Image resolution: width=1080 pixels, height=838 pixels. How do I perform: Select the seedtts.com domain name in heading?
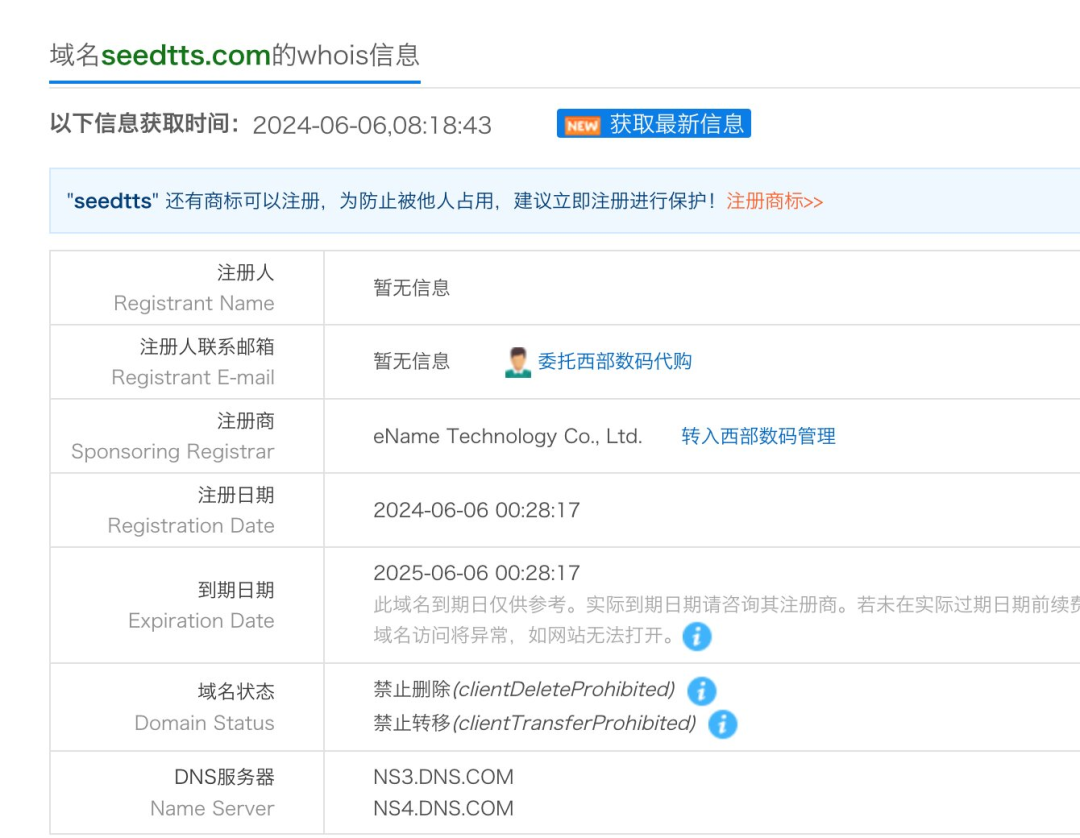tap(186, 55)
